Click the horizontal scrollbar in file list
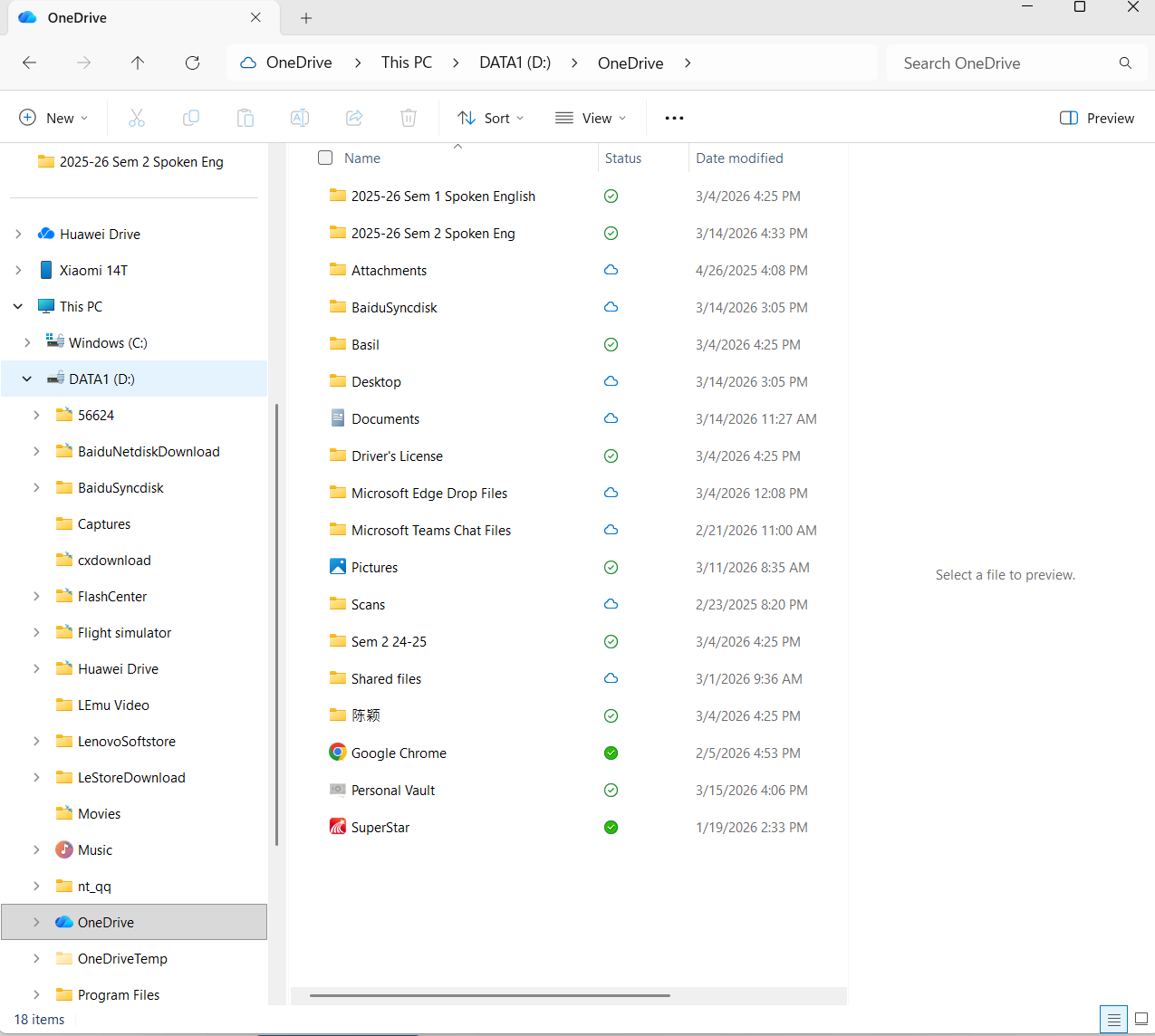The image size is (1155, 1036). (x=489, y=995)
